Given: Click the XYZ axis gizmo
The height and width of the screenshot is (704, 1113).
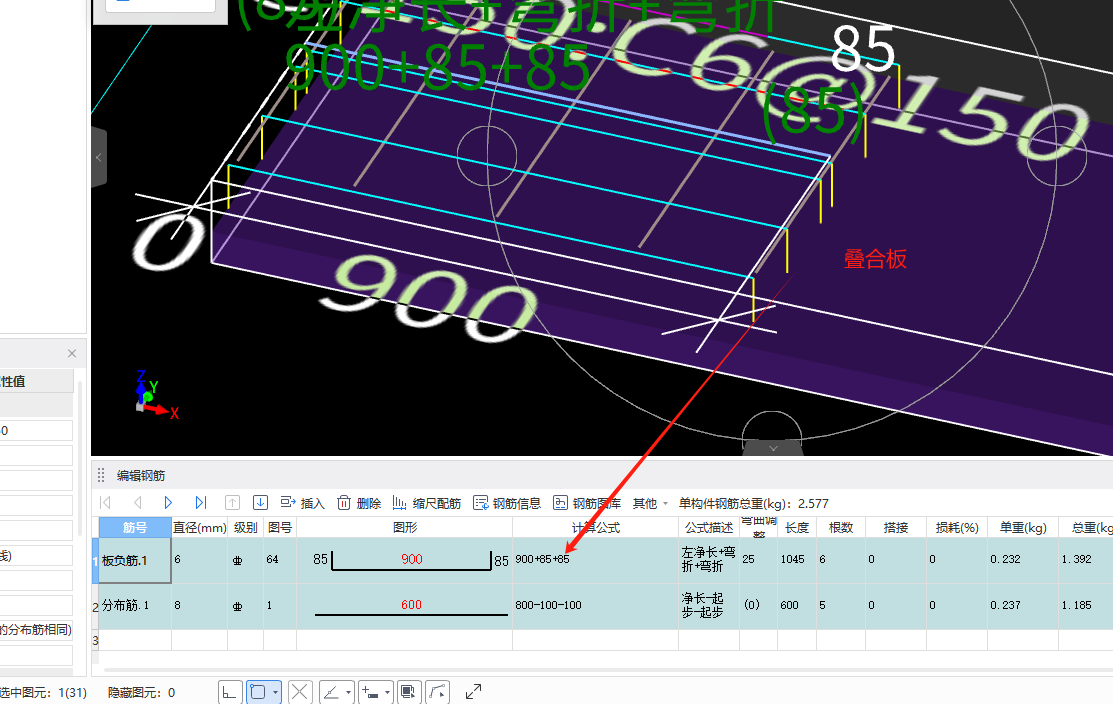Looking at the screenshot, I should pos(155,394).
